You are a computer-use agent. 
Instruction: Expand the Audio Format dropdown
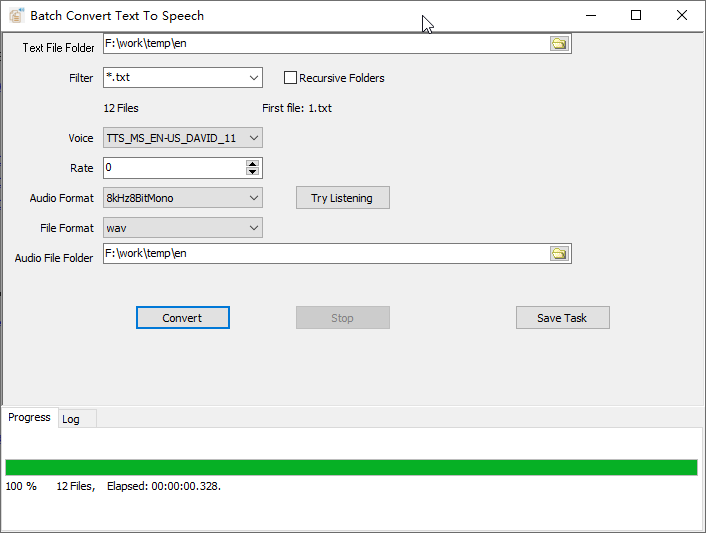point(253,198)
